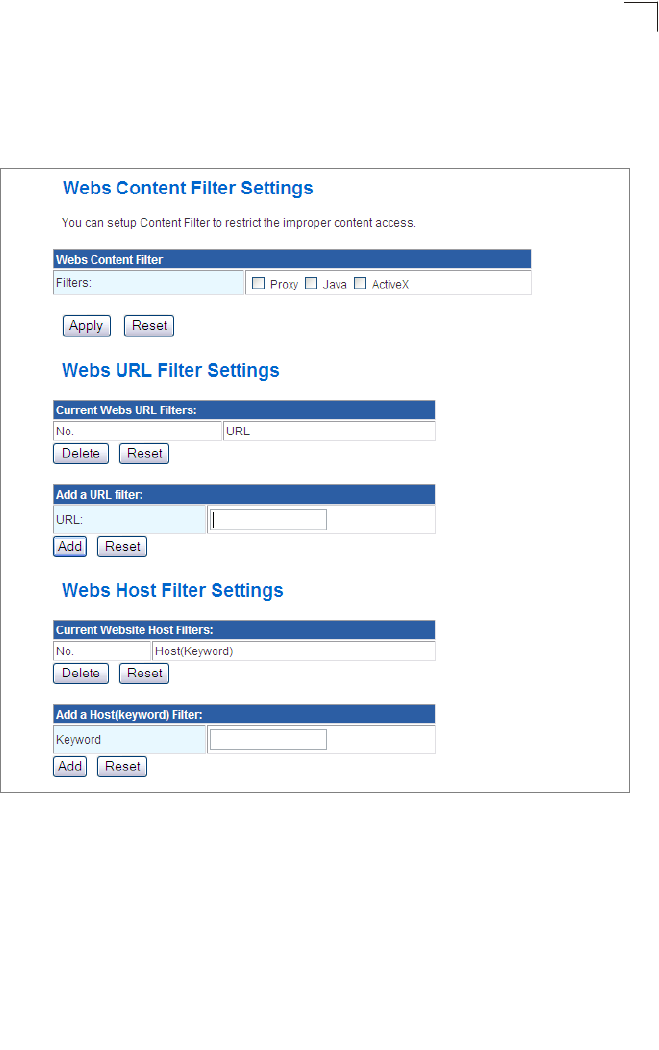Check the ActiveX filter box
Image resolution: width=659 pixels, height=1050 pixels.
point(360,283)
